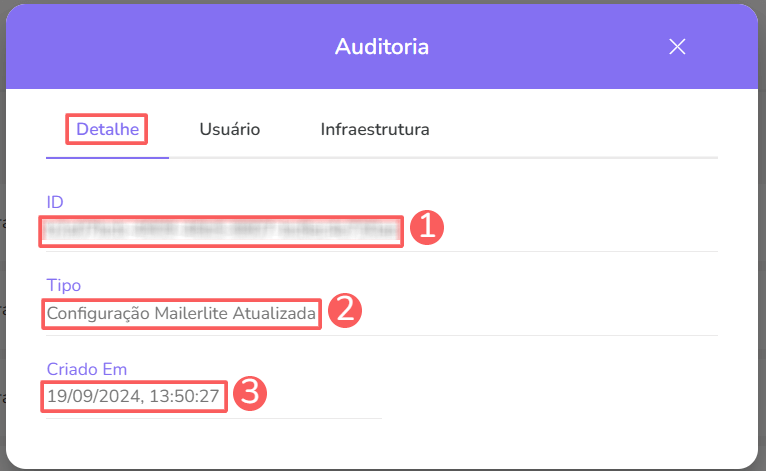766x471 pixels.
Task: Select the Tipo value Configuração Mailerlite Atualizada
Action: pyautogui.click(x=182, y=314)
